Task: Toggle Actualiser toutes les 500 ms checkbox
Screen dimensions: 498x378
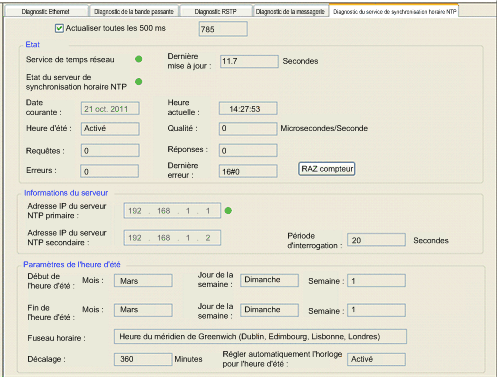Action: (x=59, y=28)
